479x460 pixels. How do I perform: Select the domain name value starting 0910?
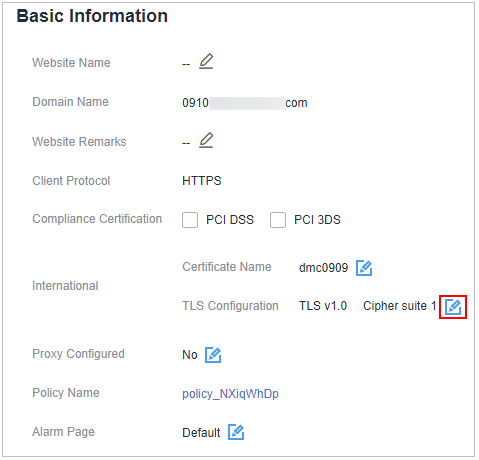click(245, 103)
